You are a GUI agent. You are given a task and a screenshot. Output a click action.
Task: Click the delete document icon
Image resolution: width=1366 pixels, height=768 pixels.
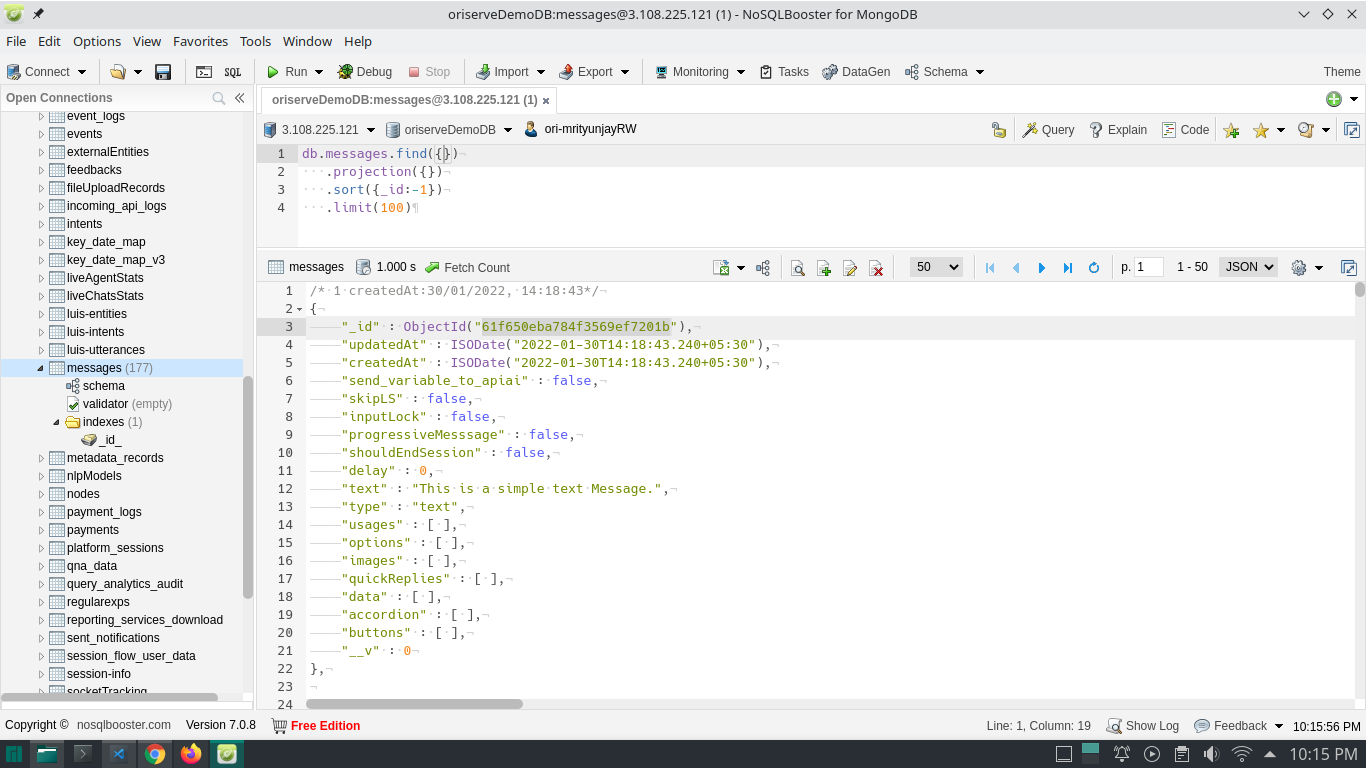pyautogui.click(x=876, y=268)
